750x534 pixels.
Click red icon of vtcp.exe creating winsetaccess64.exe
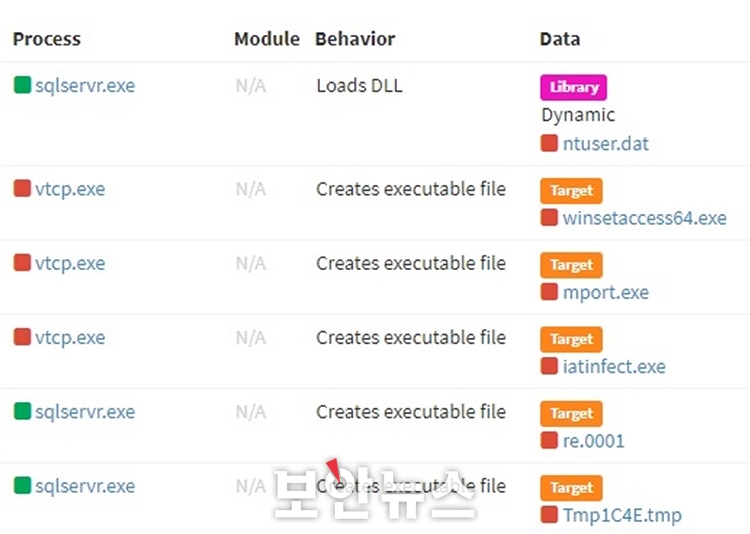pos(22,188)
